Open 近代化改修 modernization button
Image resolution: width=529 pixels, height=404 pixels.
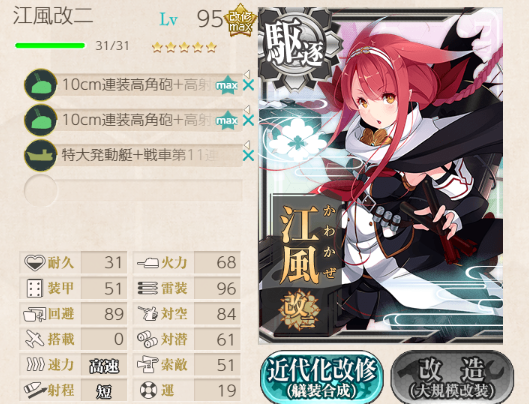[x=322, y=377]
